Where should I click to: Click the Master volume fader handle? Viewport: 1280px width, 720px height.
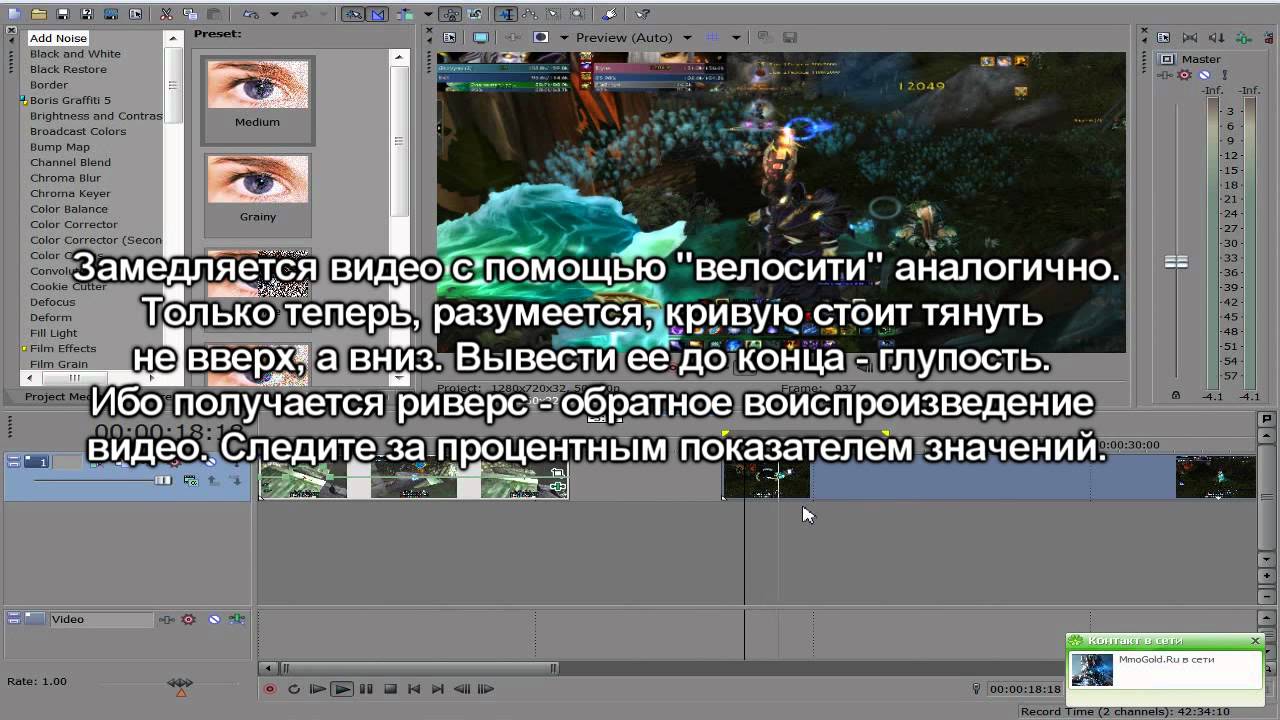point(1176,262)
